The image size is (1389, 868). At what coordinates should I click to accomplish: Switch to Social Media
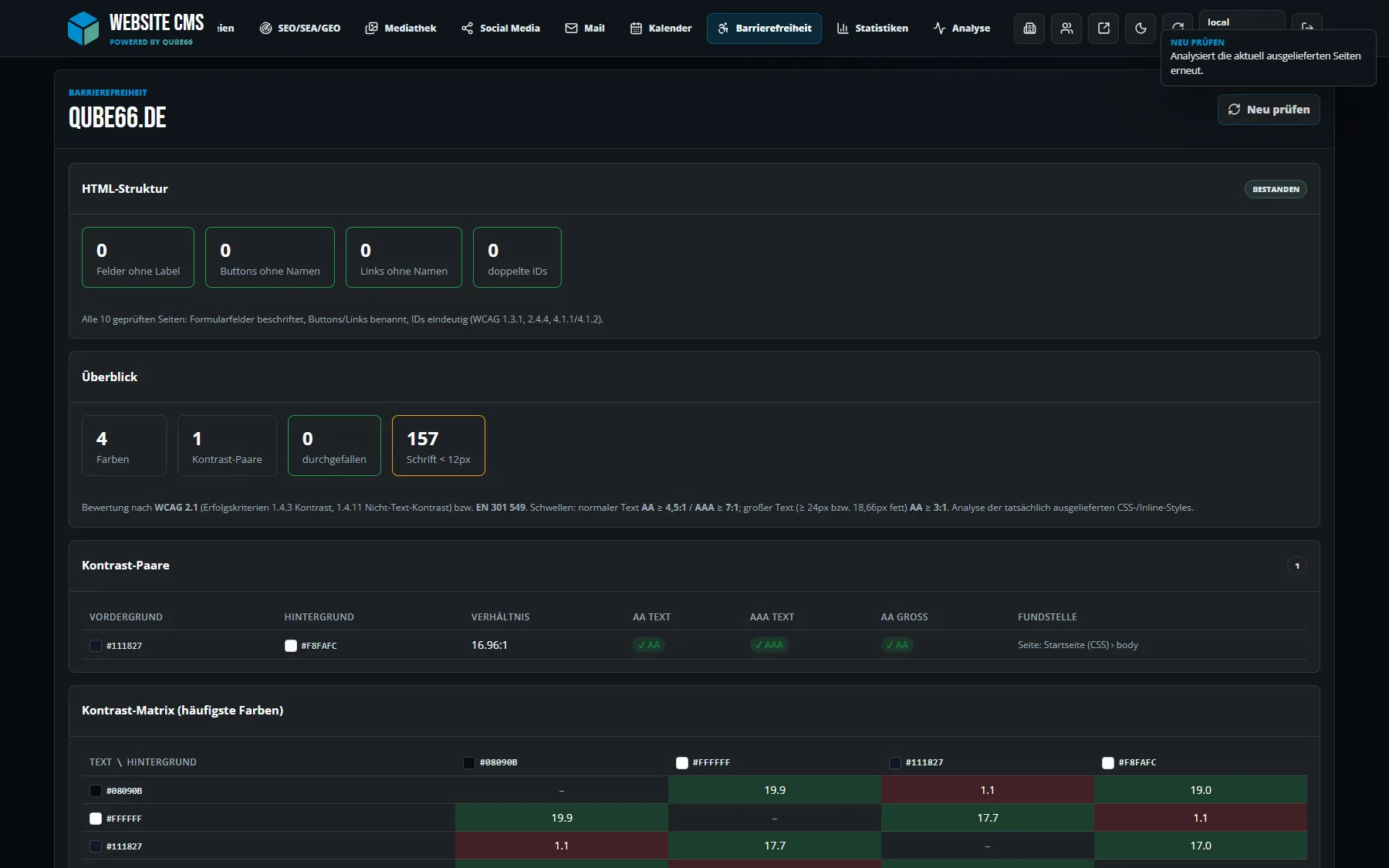point(501,29)
